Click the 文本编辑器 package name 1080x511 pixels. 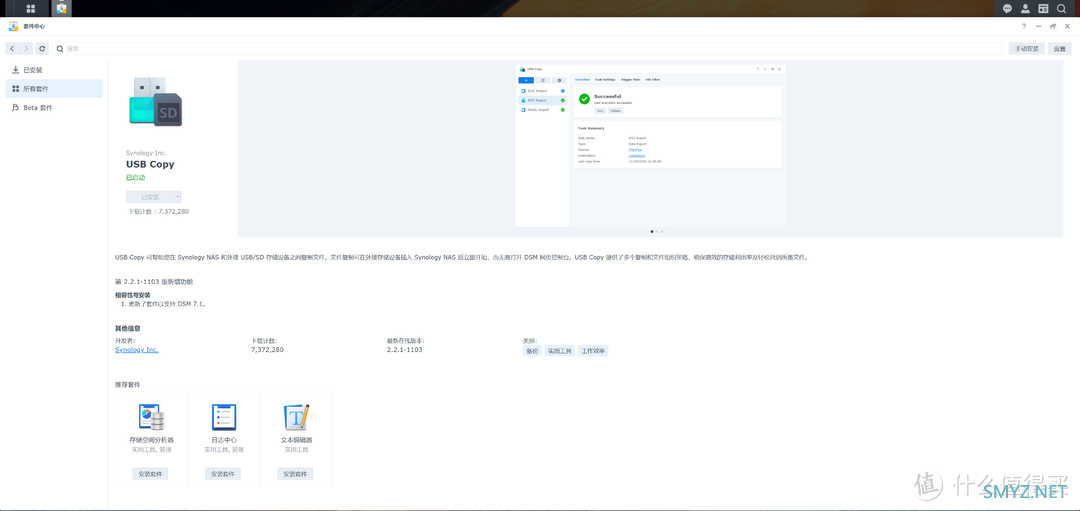click(x=297, y=440)
